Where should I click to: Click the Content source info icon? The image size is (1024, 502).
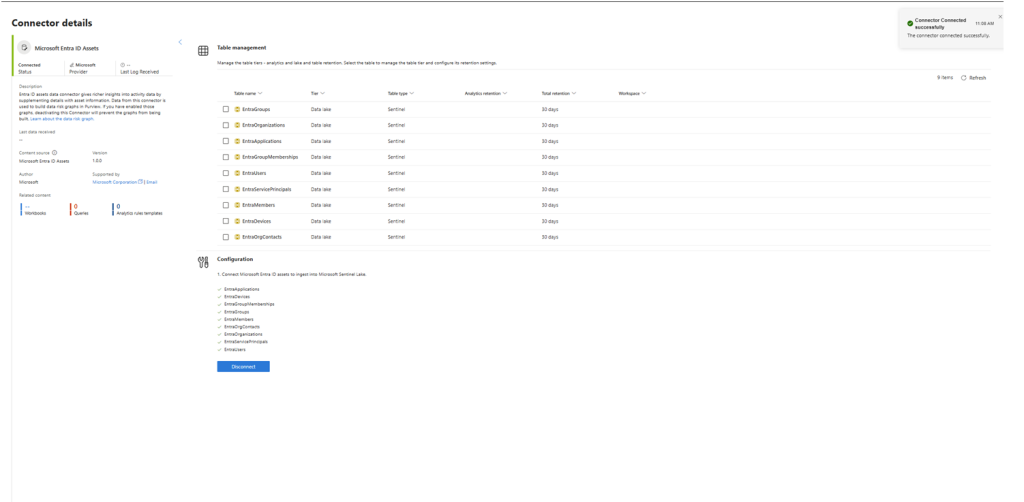coord(55,152)
